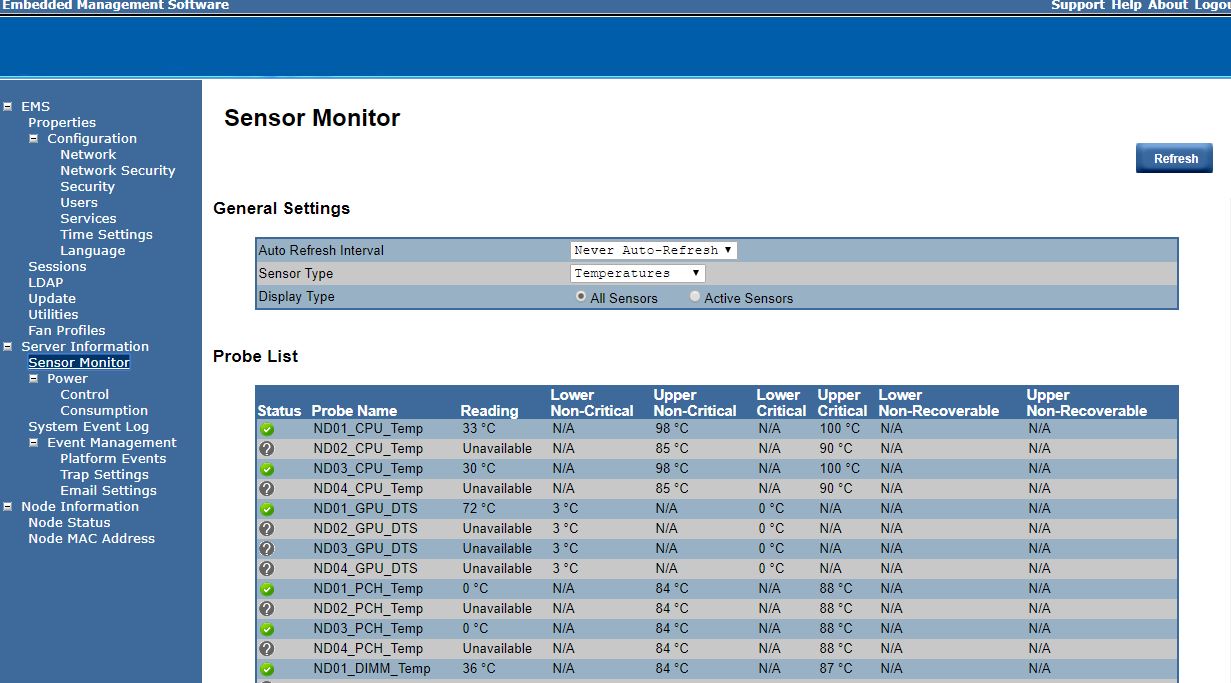Open the Sensor Type dropdown
The height and width of the screenshot is (683, 1231).
[638, 273]
